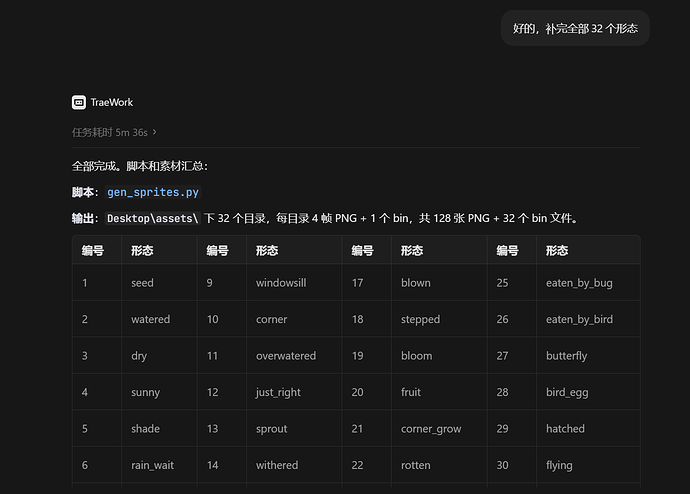Expand the task duration 5m 36s chevron
690x494 pixels.
(x=154, y=132)
